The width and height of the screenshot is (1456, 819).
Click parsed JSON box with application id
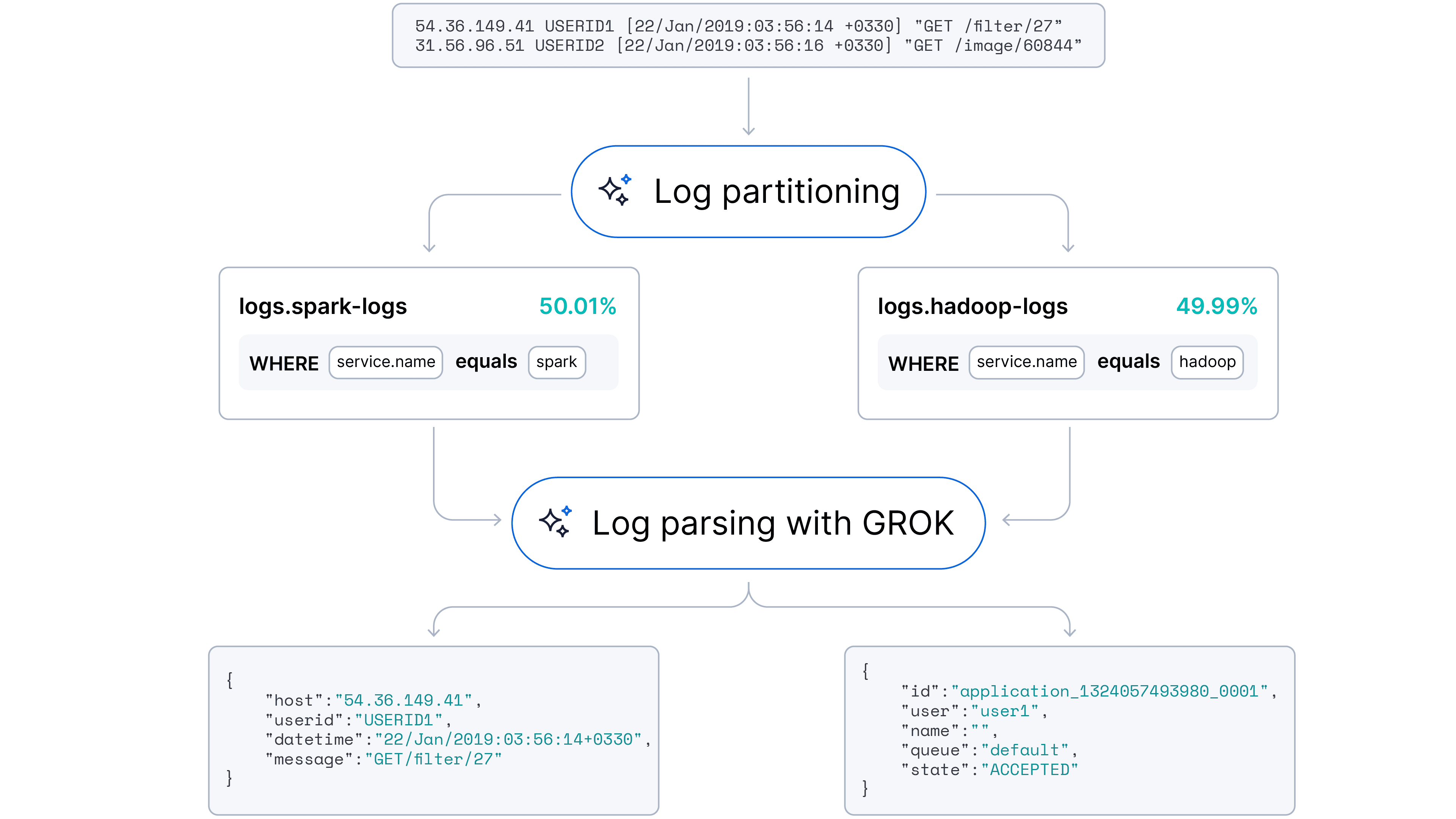click(1069, 730)
